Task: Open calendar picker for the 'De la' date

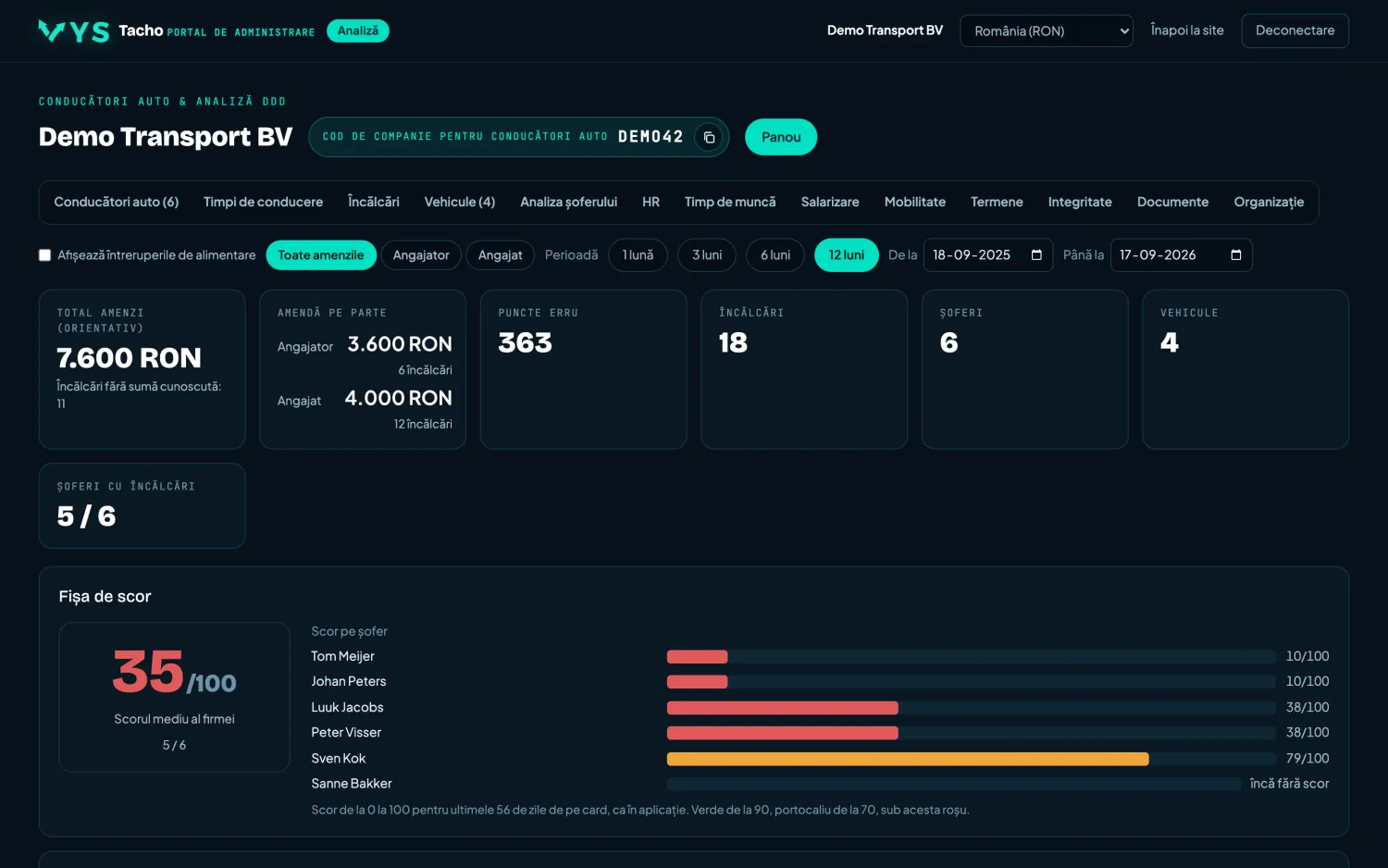Action: click(1036, 255)
